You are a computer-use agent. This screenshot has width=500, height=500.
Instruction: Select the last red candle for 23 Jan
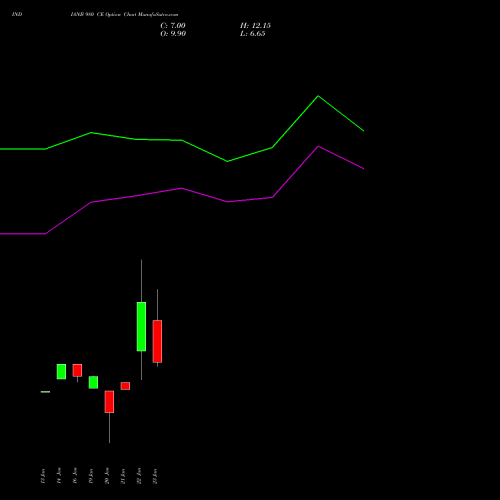(x=157, y=341)
